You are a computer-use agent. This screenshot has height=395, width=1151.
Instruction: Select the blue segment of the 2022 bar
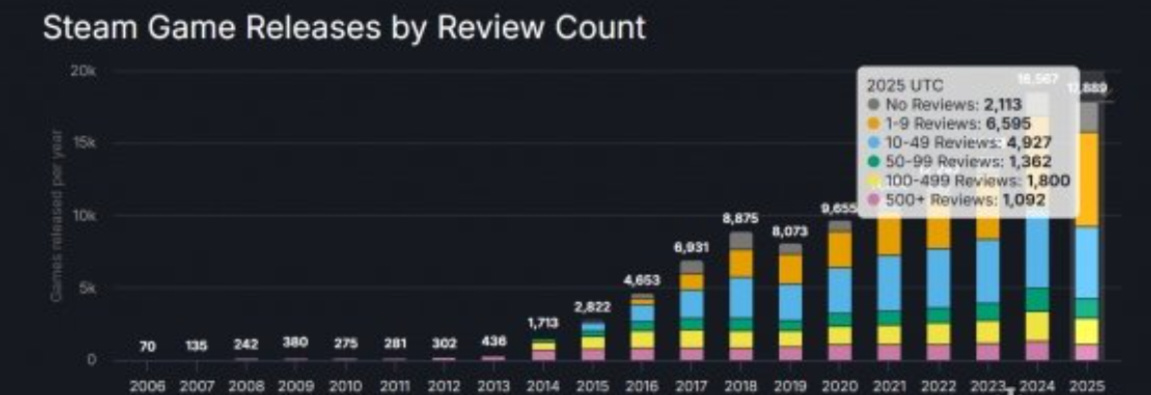pyautogui.click(x=939, y=278)
